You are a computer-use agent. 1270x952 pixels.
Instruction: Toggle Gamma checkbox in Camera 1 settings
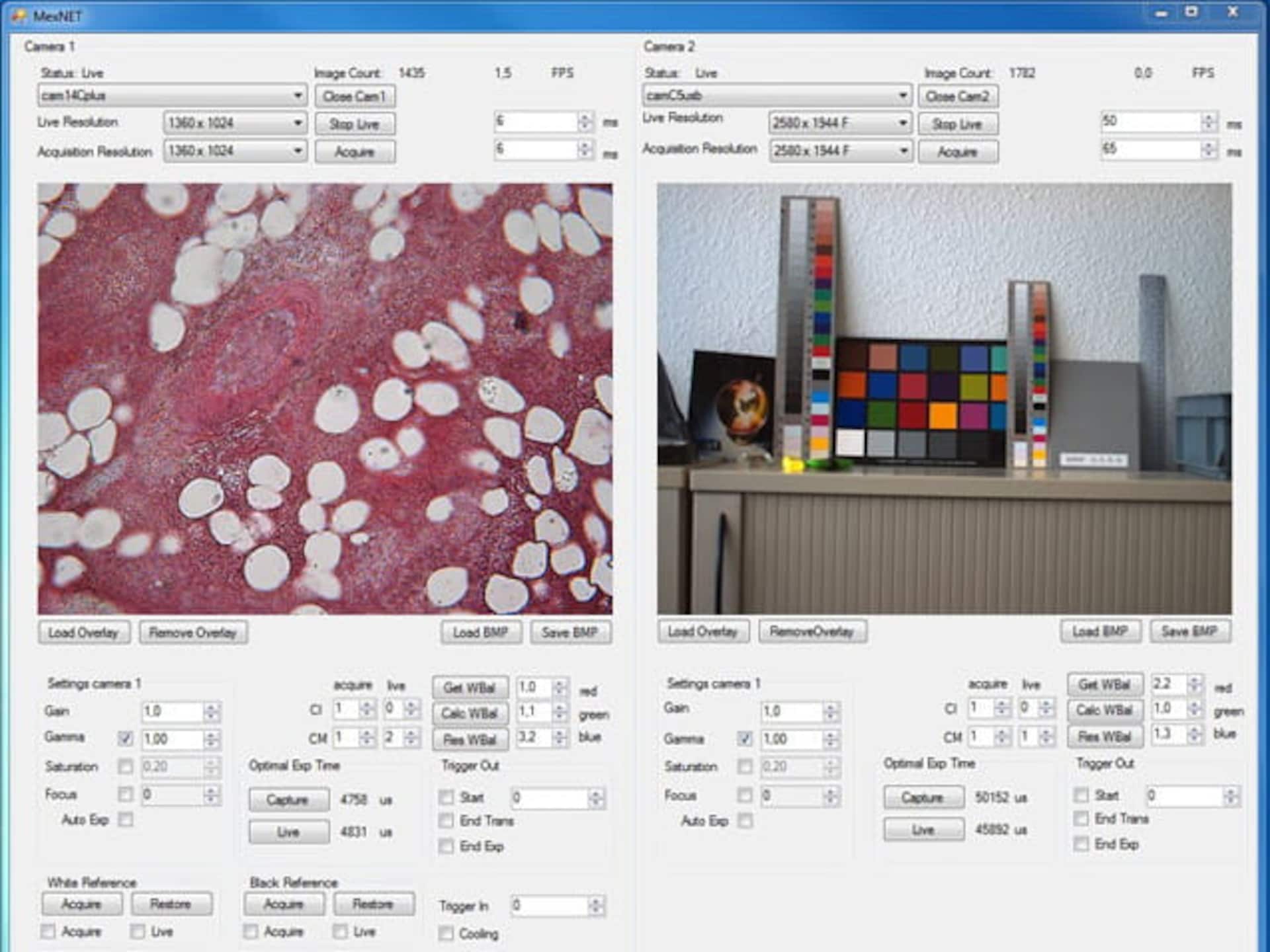126,738
